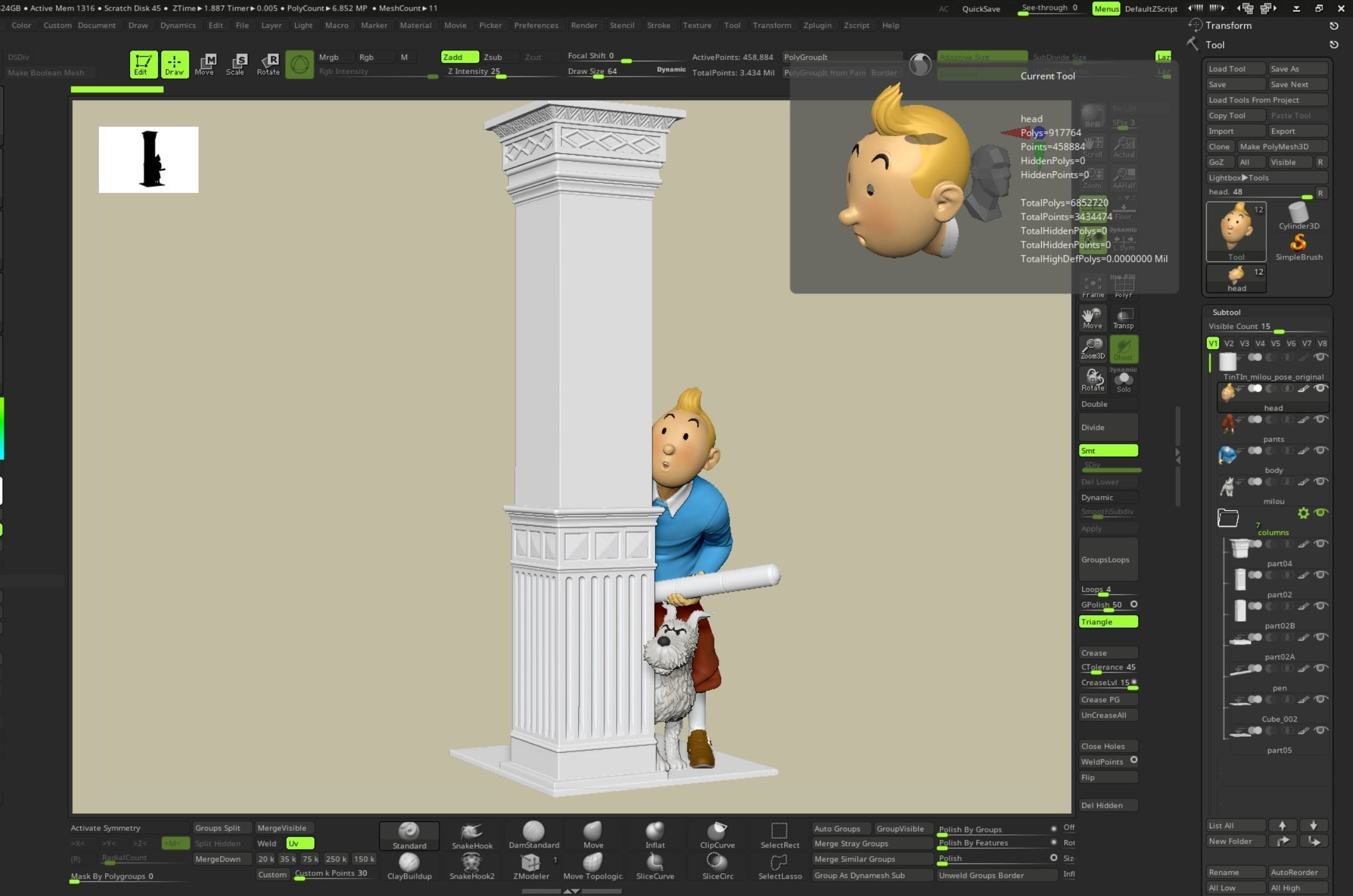The width and height of the screenshot is (1353, 896).
Task: Hide the body subtool via eye icon
Action: point(1320,450)
